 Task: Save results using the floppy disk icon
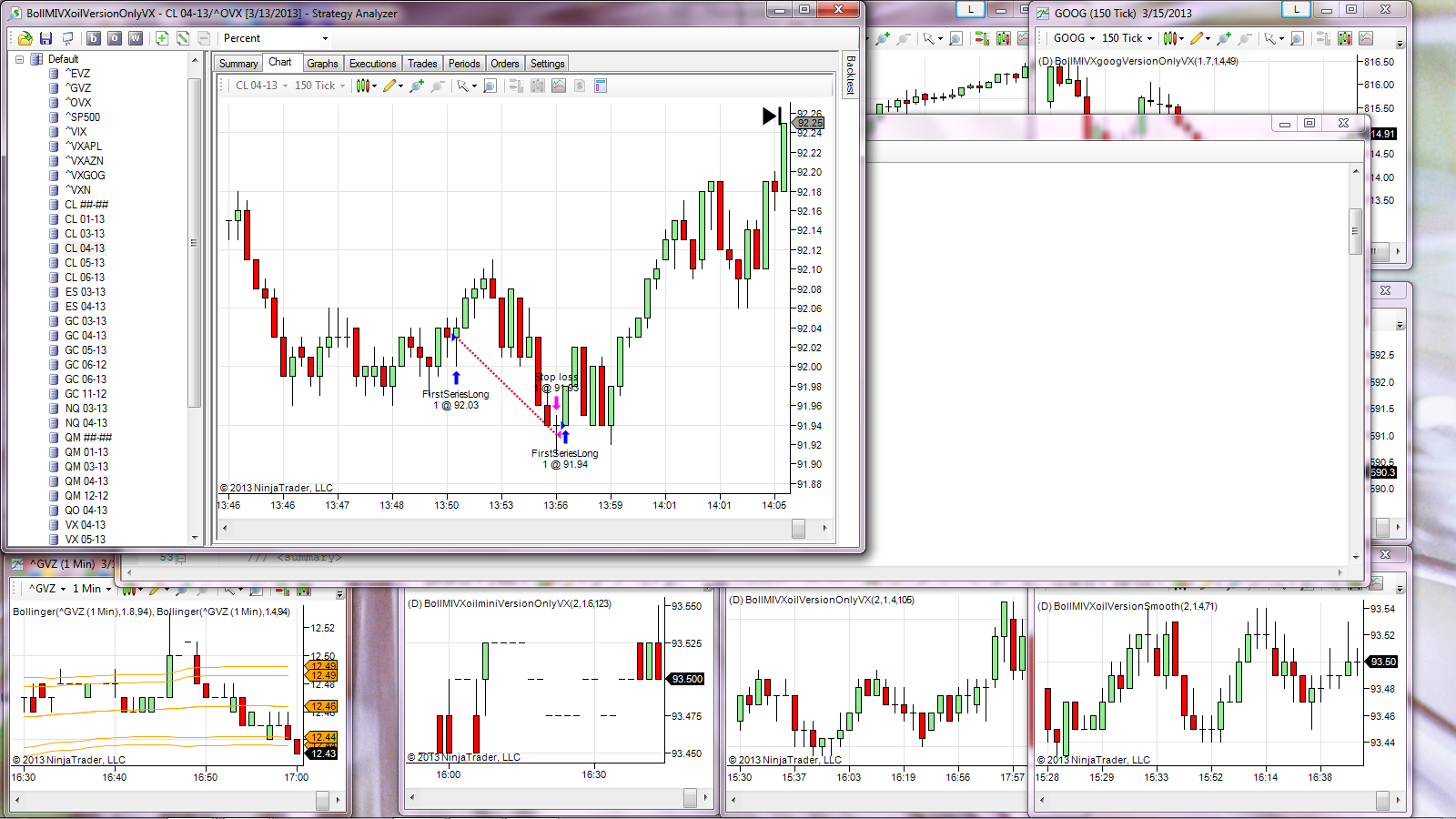click(45, 38)
